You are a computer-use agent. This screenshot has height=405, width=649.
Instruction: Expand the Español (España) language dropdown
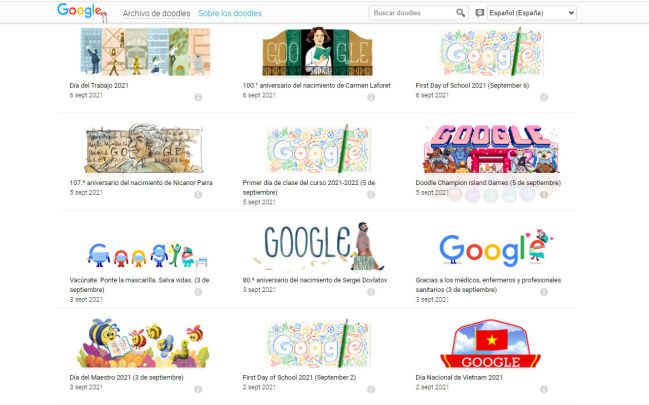point(532,13)
